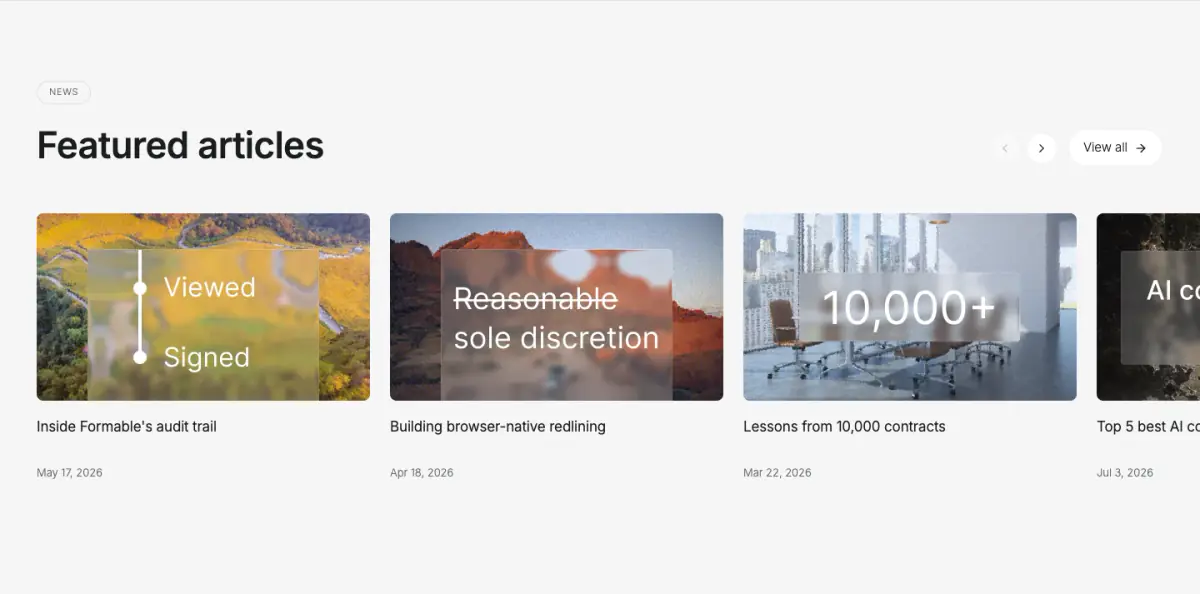The image size is (1200, 594).
Task: Click the NEWS tag badge
Action: (64, 92)
